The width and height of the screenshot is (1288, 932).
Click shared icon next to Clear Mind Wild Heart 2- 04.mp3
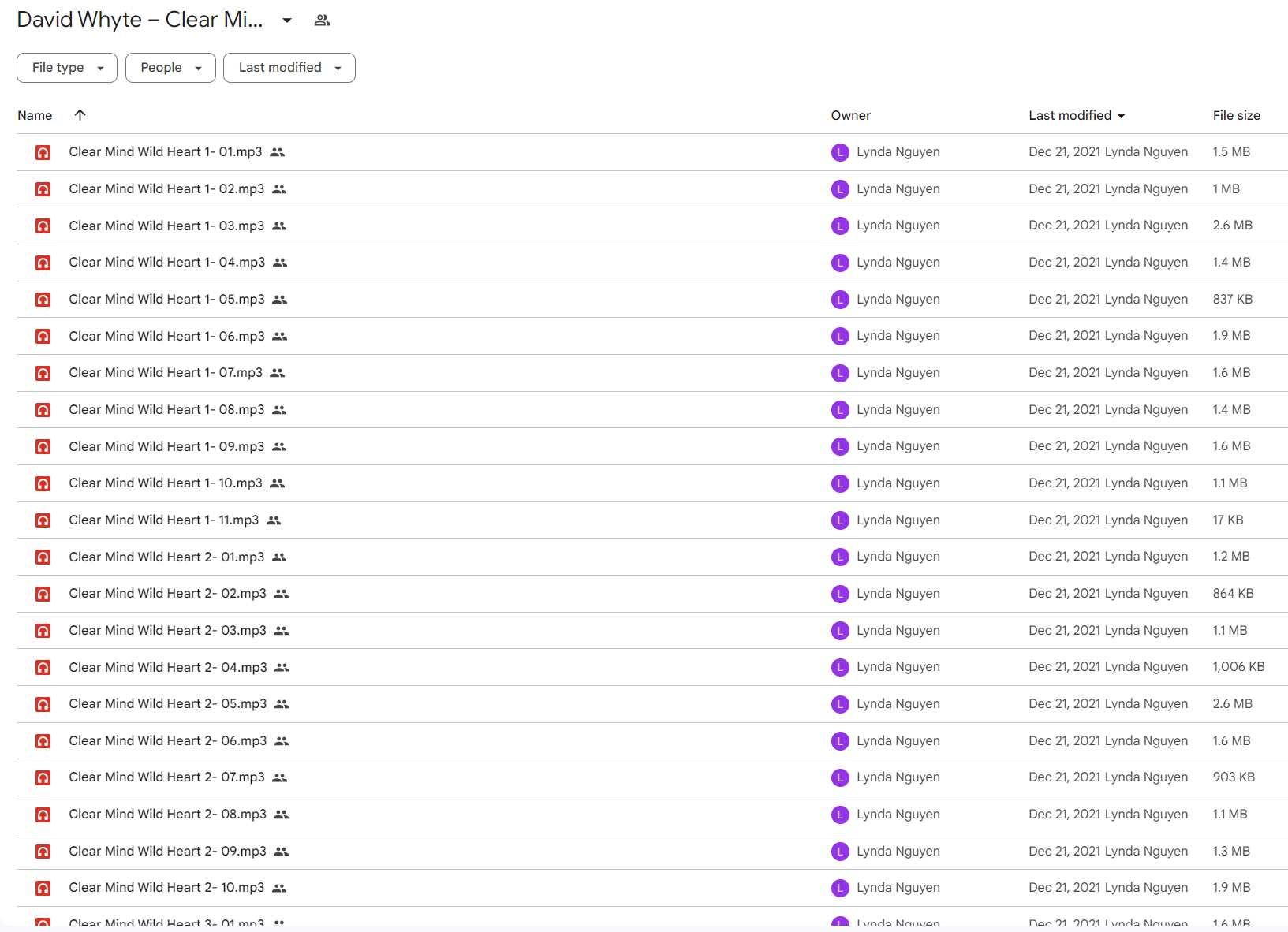pos(282,667)
